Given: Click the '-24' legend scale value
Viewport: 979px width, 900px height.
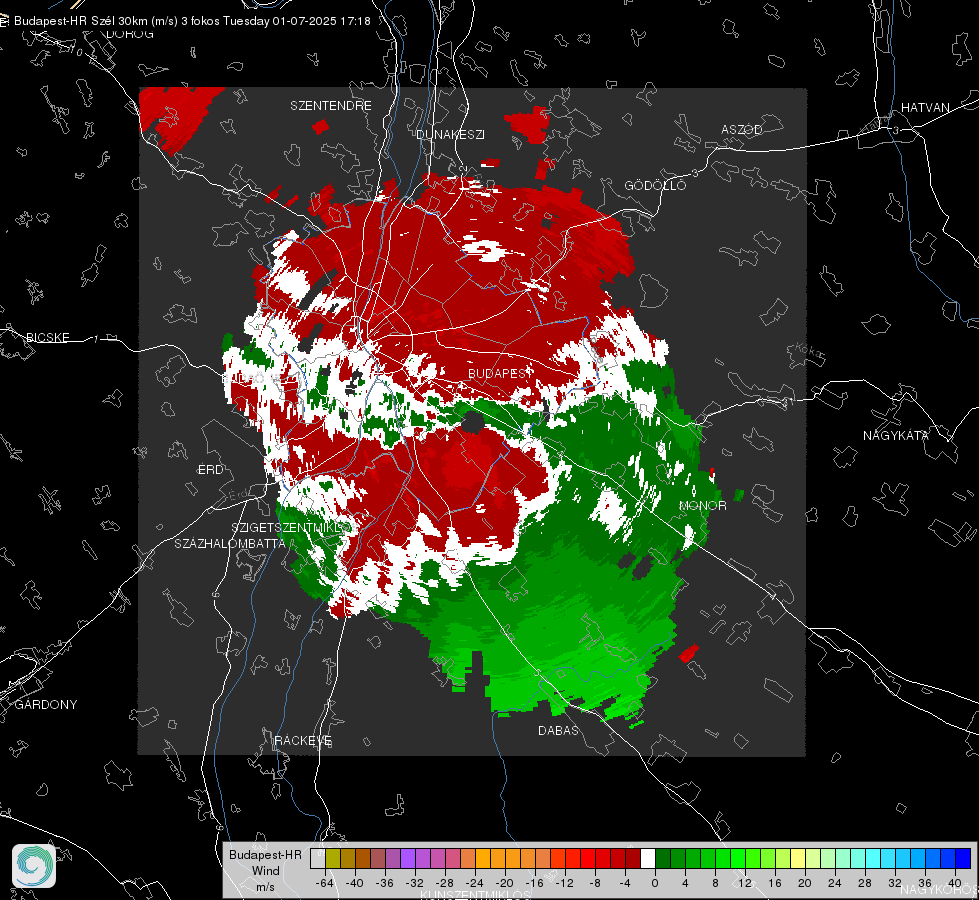Looking at the screenshot, I should click(x=475, y=883).
